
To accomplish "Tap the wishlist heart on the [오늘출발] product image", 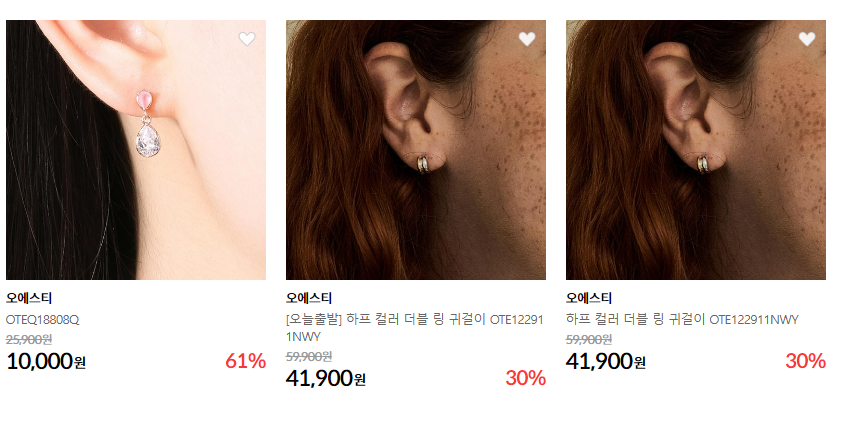I will pos(527,39).
